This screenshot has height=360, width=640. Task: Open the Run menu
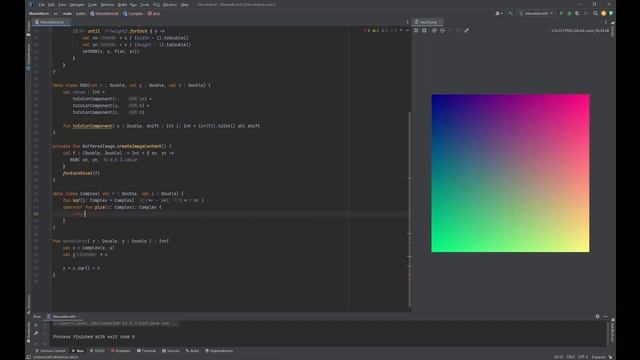click(x=133, y=4)
